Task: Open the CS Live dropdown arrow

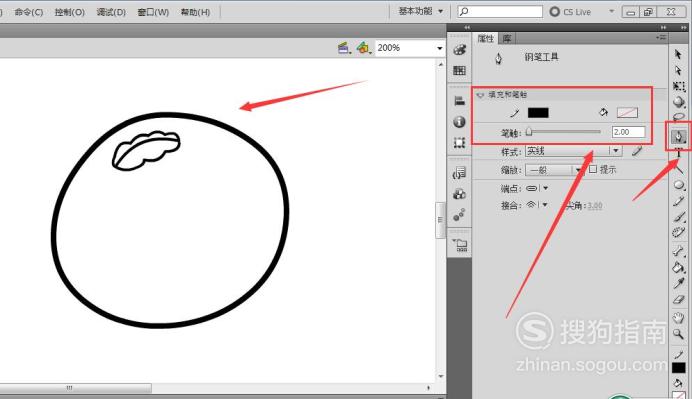Action: coord(612,11)
